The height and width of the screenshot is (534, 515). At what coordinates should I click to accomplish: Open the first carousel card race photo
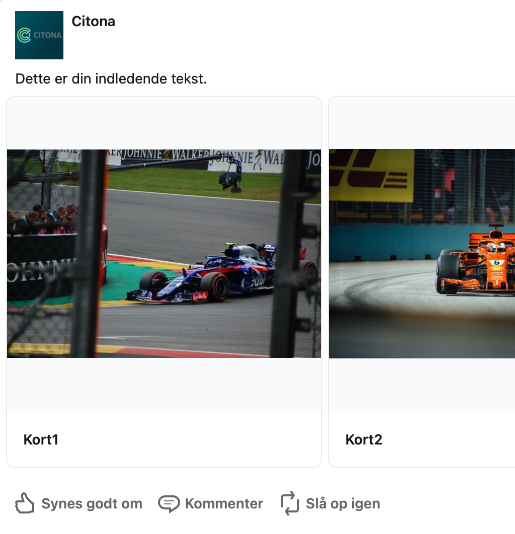pos(164,253)
